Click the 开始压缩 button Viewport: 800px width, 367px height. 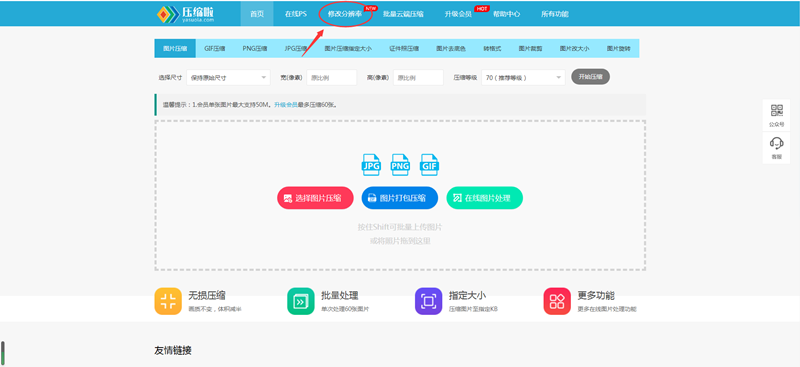[591, 77]
